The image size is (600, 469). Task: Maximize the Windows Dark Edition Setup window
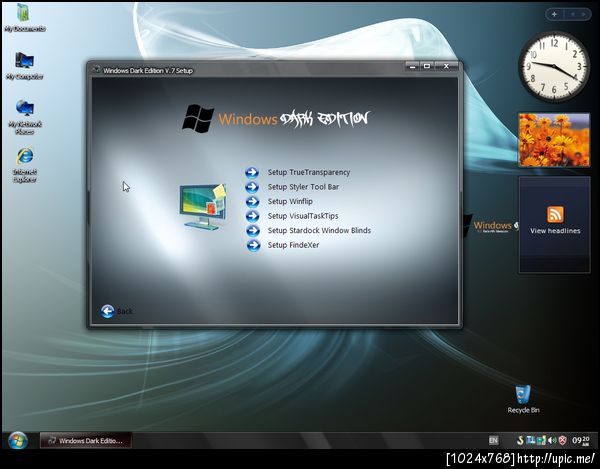[427, 66]
